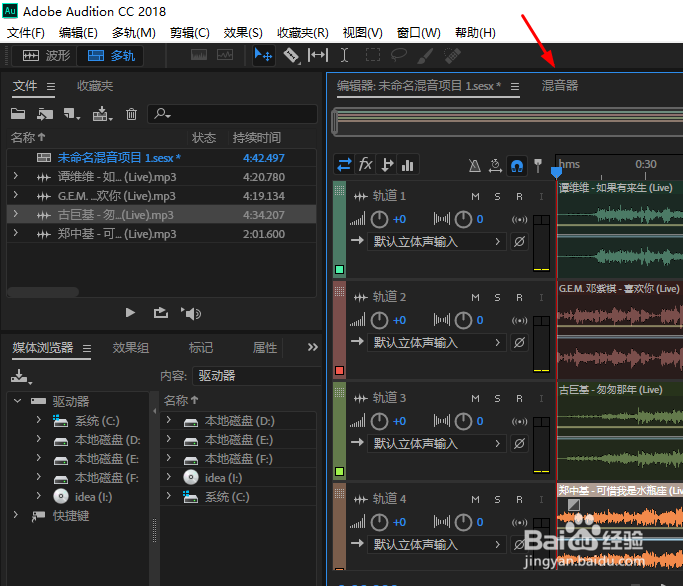Toggle snapping magnet icon
The image size is (683, 586).
click(517, 166)
